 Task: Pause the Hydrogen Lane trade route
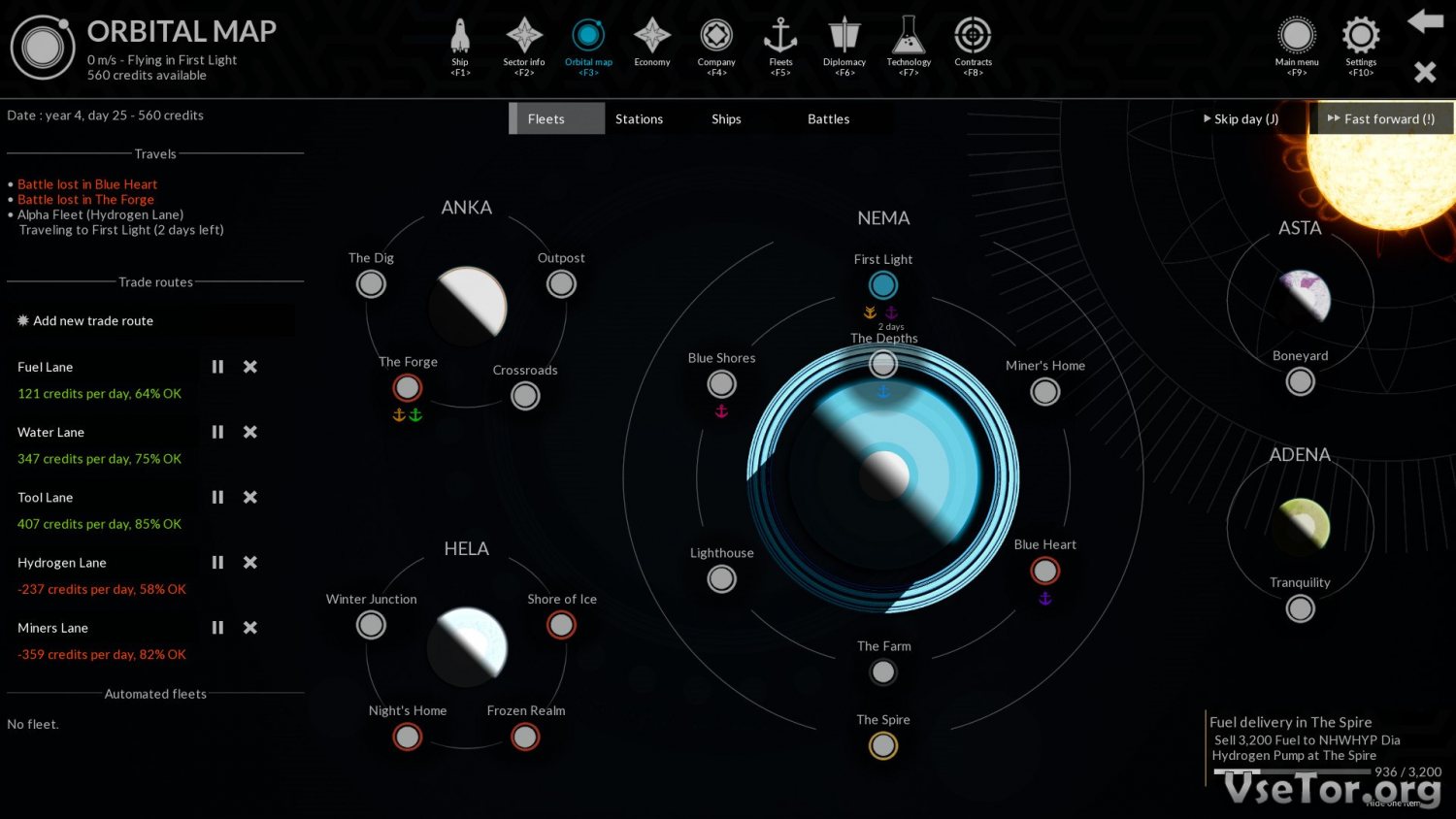click(x=217, y=563)
